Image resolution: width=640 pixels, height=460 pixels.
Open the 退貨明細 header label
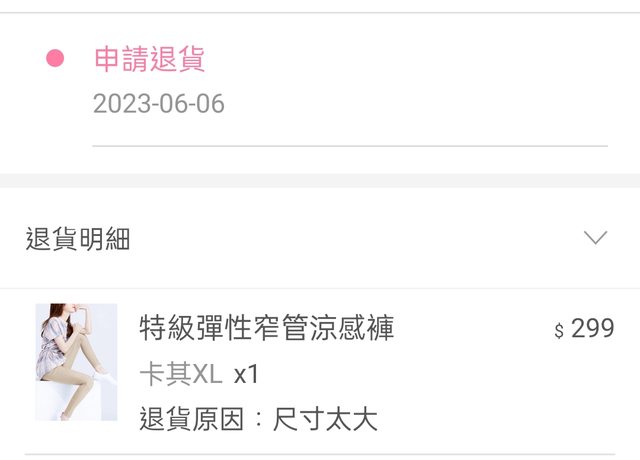[x=78, y=239]
